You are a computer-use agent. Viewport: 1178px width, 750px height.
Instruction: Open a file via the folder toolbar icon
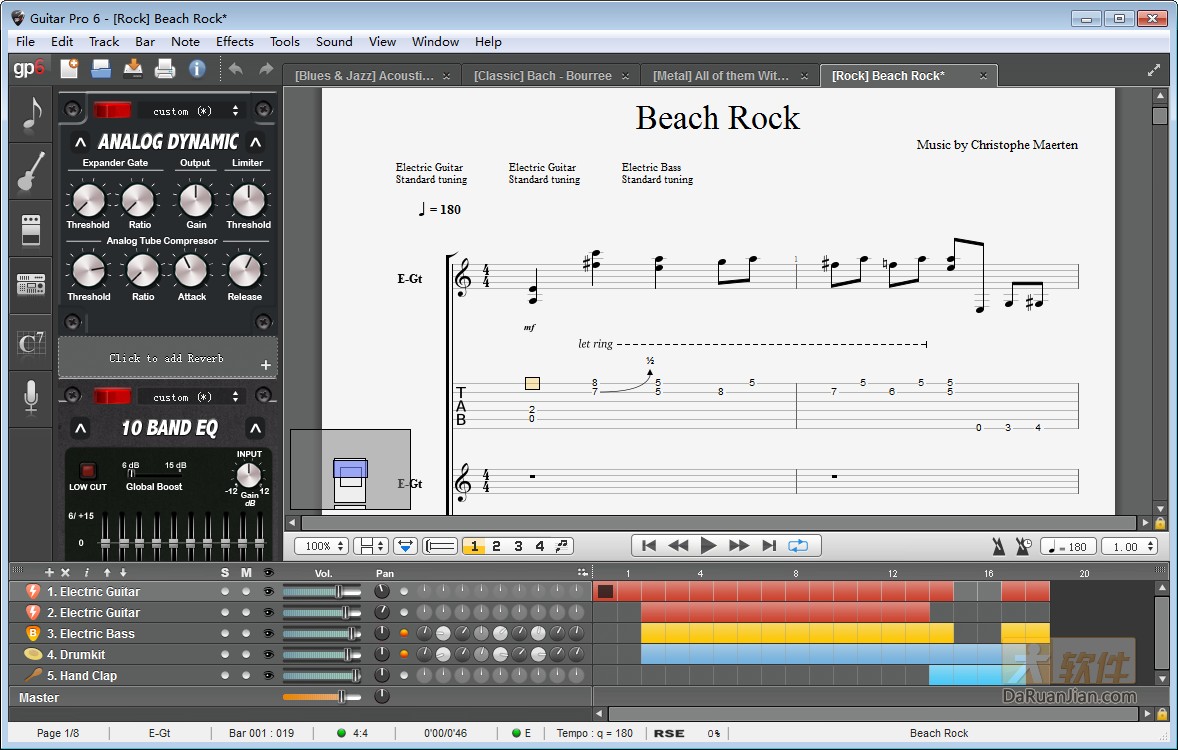(x=101, y=68)
